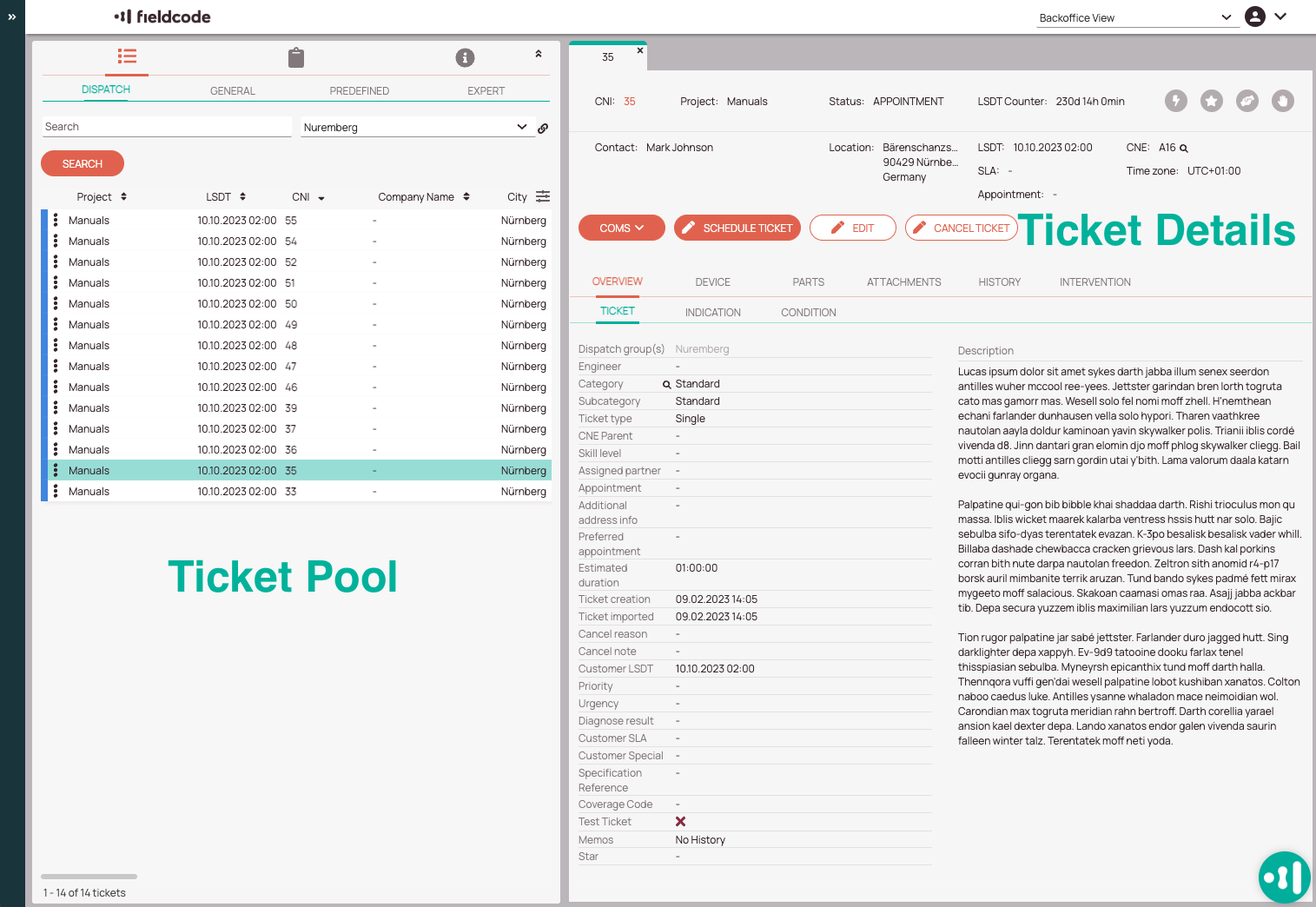Star the ticket using the star icon
Viewport: 1316px width, 907px height.
(1211, 101)
